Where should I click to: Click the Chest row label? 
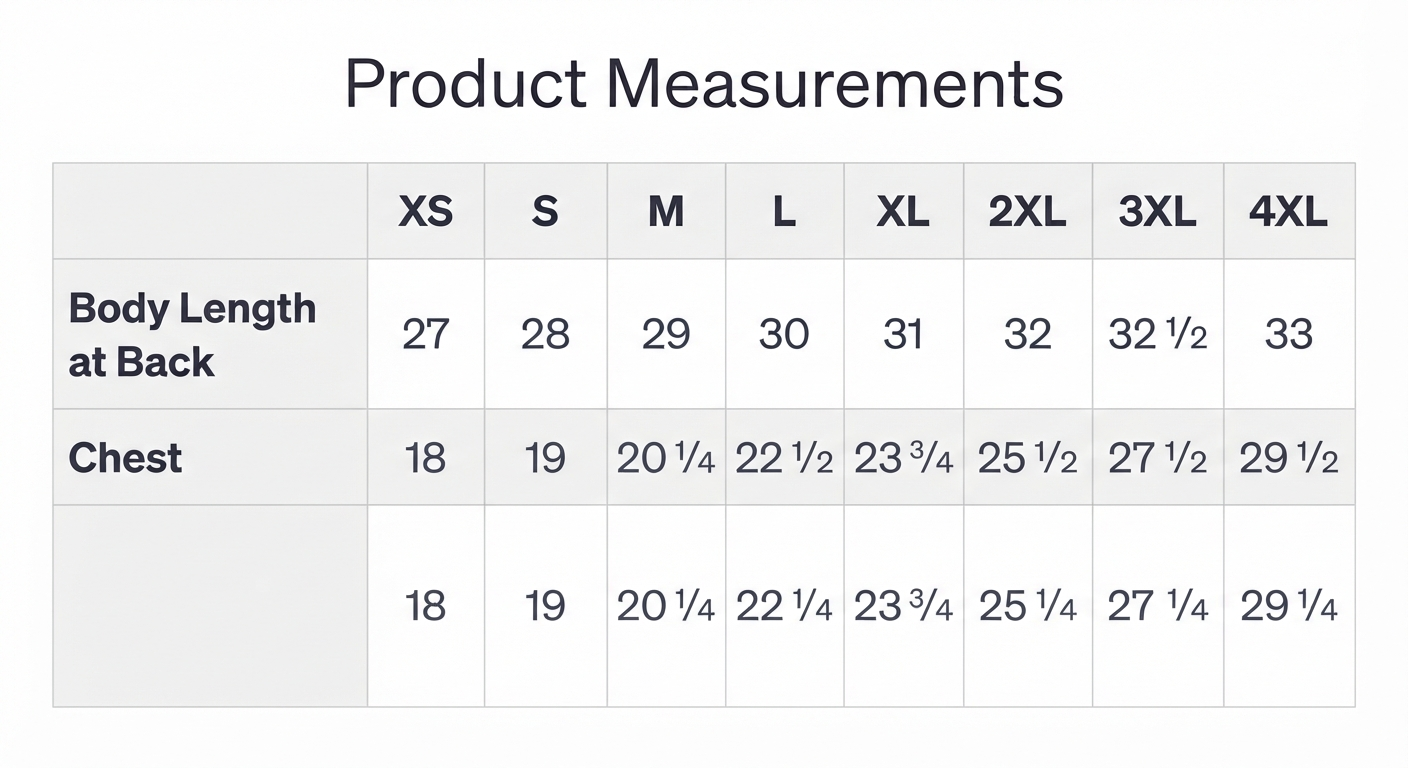pyautogui.click(x=125, y=458)
